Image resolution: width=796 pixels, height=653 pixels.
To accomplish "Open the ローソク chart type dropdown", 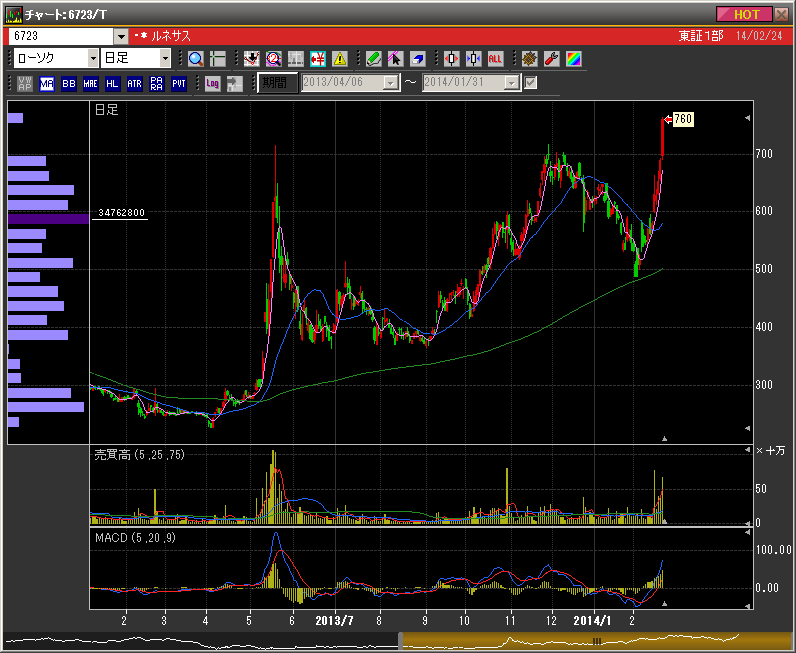I will 91,59.
